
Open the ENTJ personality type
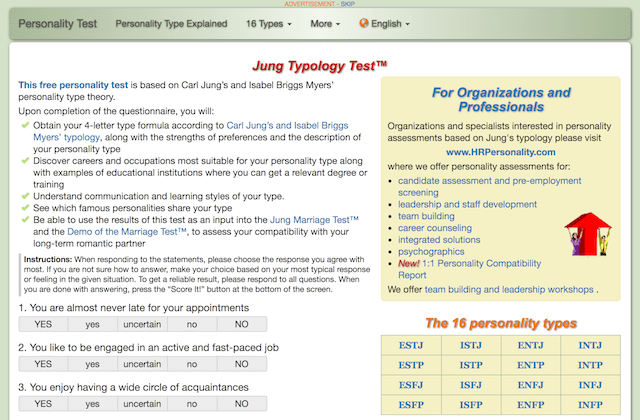click(x=531, y=345)
